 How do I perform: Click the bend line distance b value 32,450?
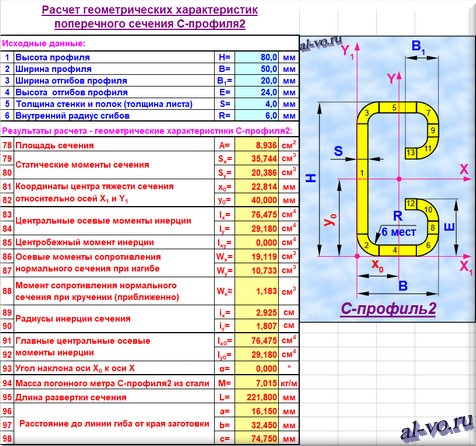click(256, 425)
